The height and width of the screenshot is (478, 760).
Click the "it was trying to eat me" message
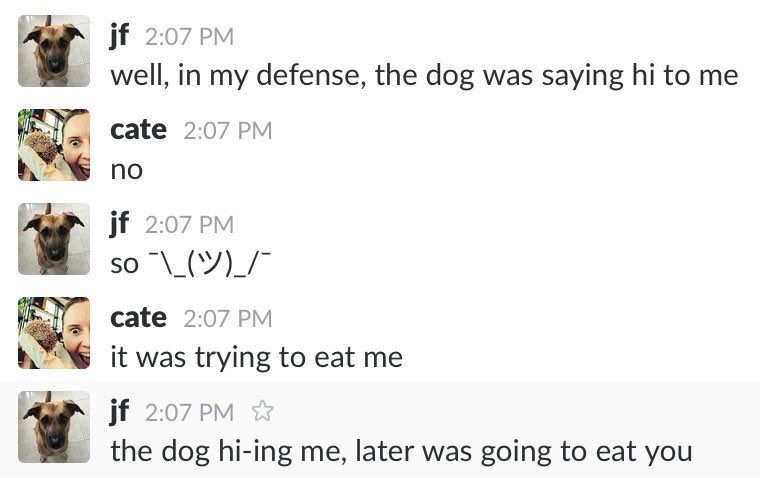click(x=256, y=357)
